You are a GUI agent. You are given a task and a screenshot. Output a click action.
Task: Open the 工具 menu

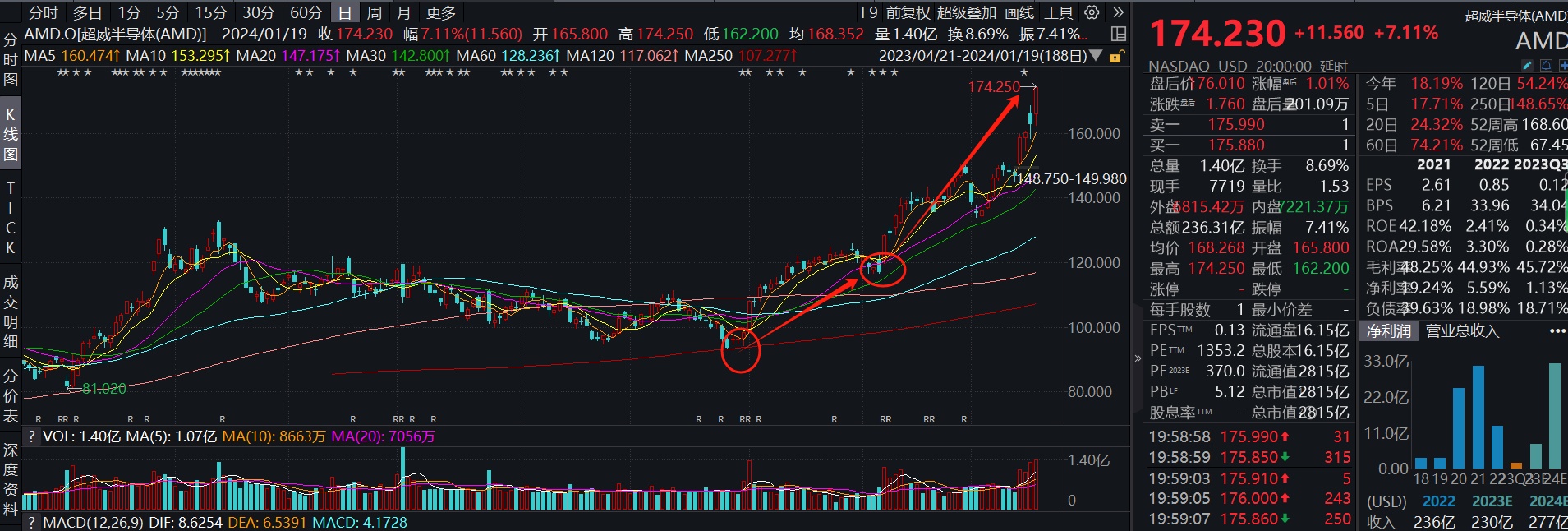(1059, 12)
